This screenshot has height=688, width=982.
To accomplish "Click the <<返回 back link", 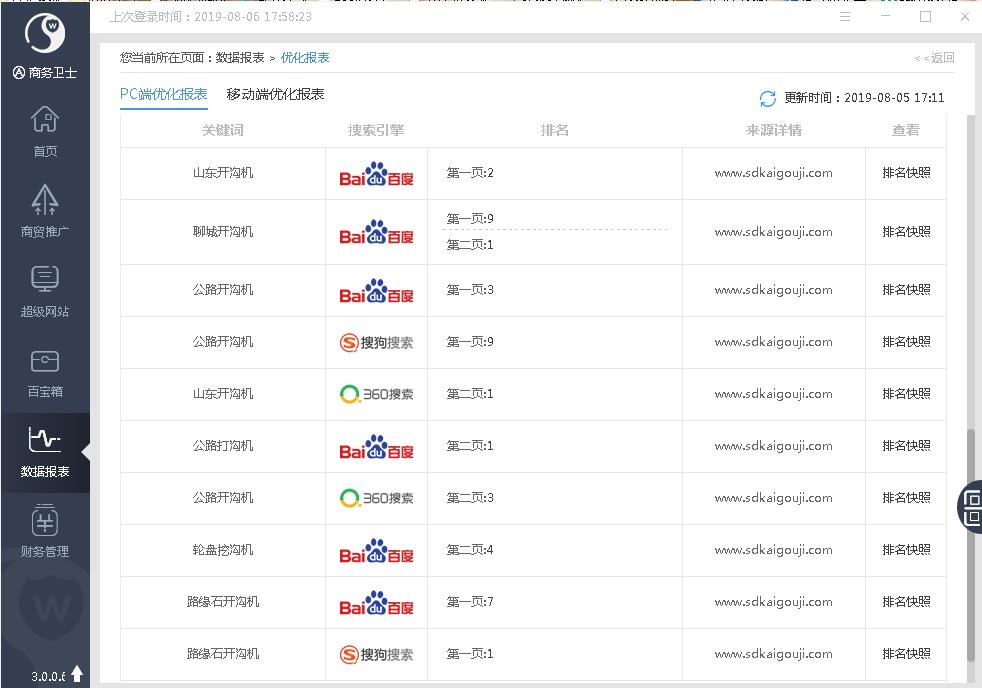I will tap(934, 58).
